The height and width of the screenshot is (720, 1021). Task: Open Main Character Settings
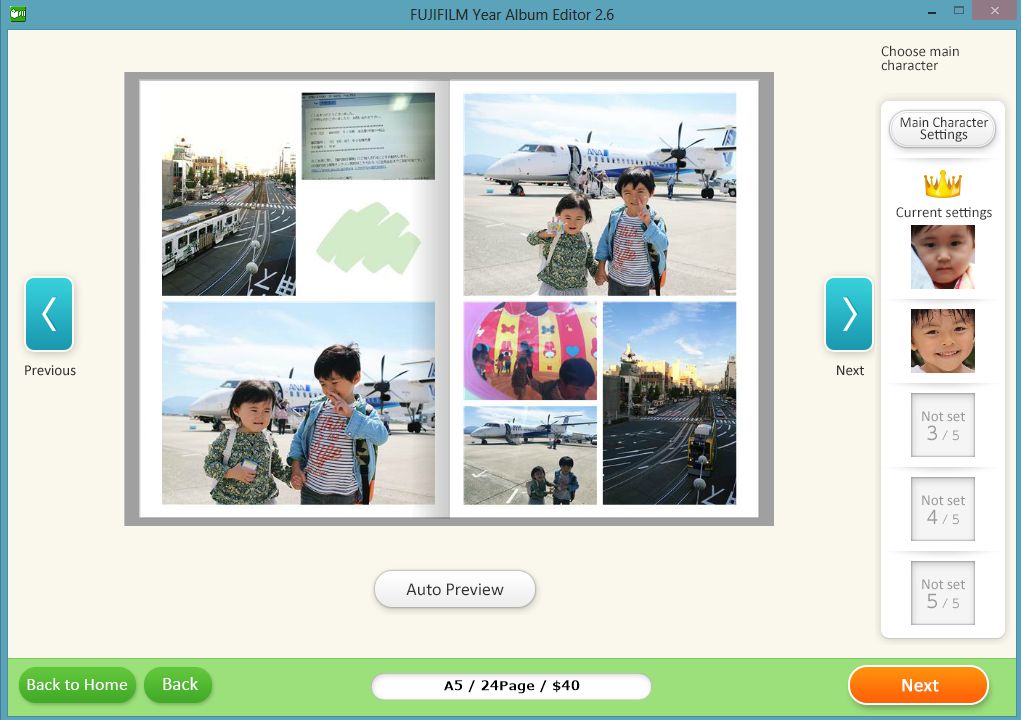click(x=943, y=129)
